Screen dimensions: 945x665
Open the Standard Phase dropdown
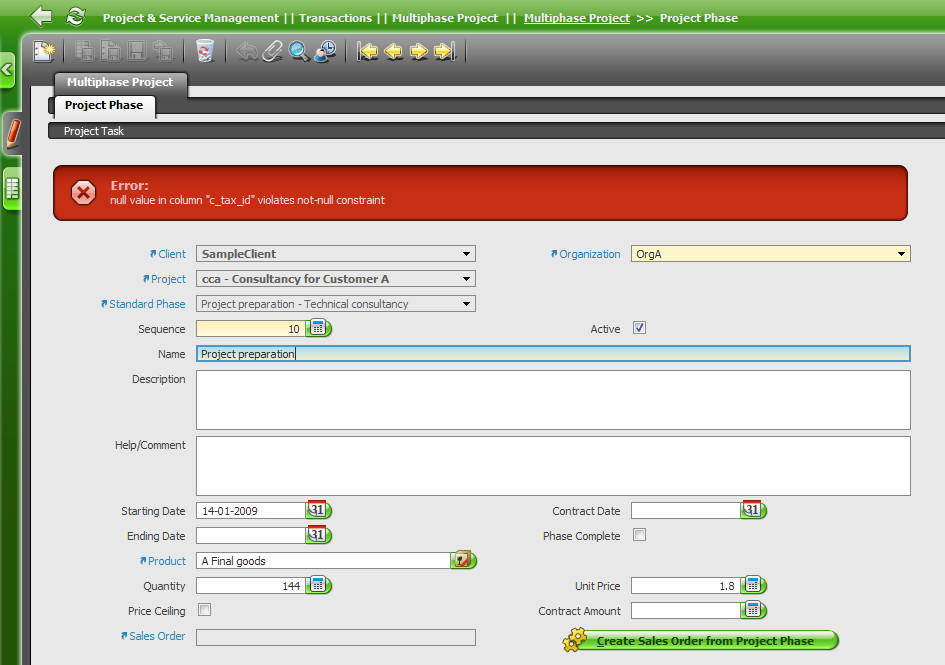466,304
